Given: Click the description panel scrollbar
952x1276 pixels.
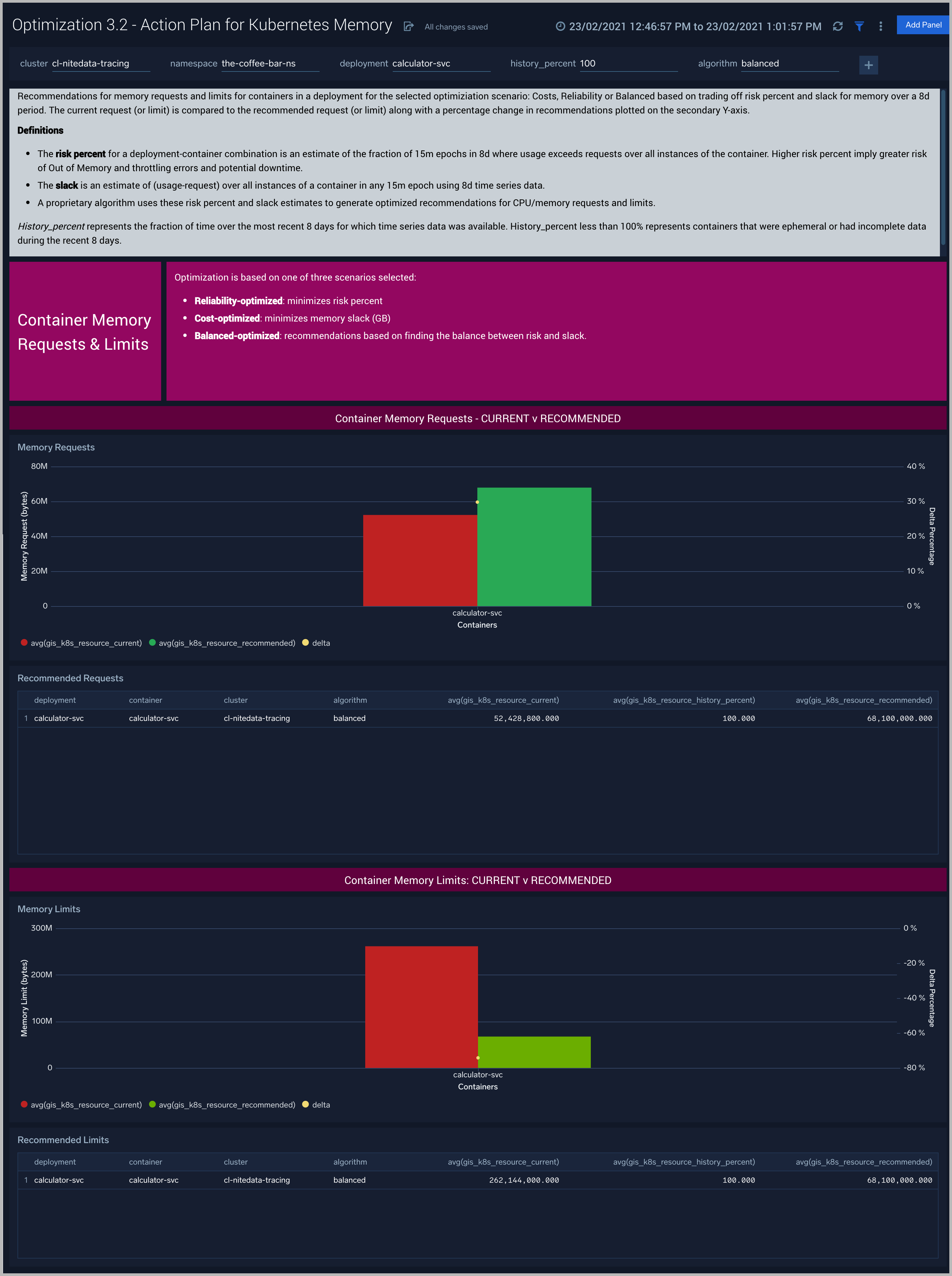Looking at the screenshot, I should tap(943, 167).
